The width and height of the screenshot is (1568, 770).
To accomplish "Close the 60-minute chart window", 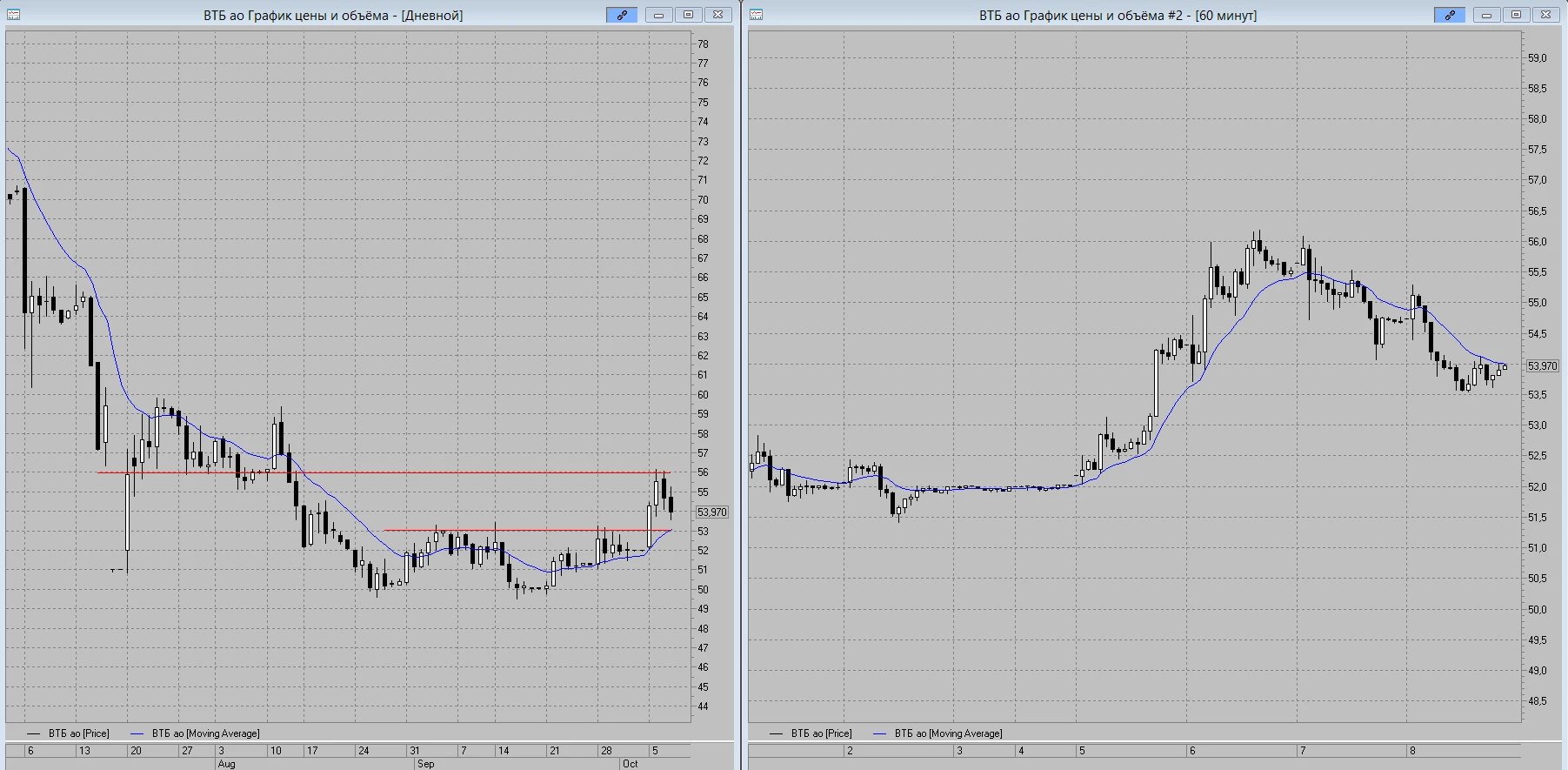I will point(1545,15).
